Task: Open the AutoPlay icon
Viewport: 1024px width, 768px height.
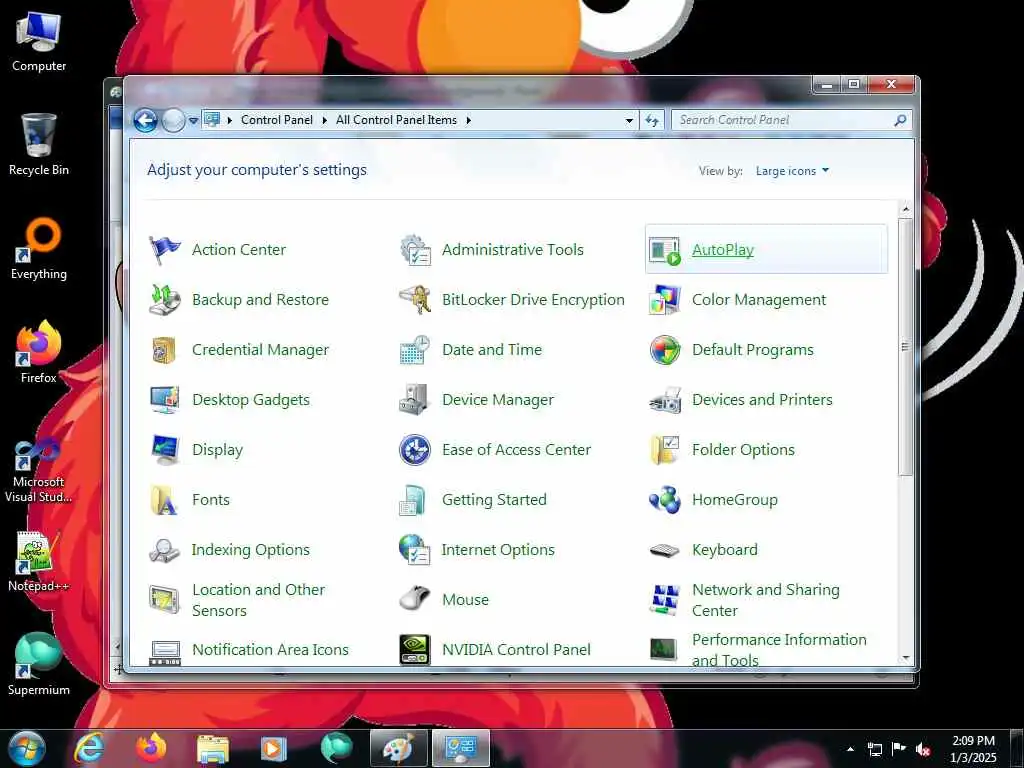Action: tap(665, 249)
